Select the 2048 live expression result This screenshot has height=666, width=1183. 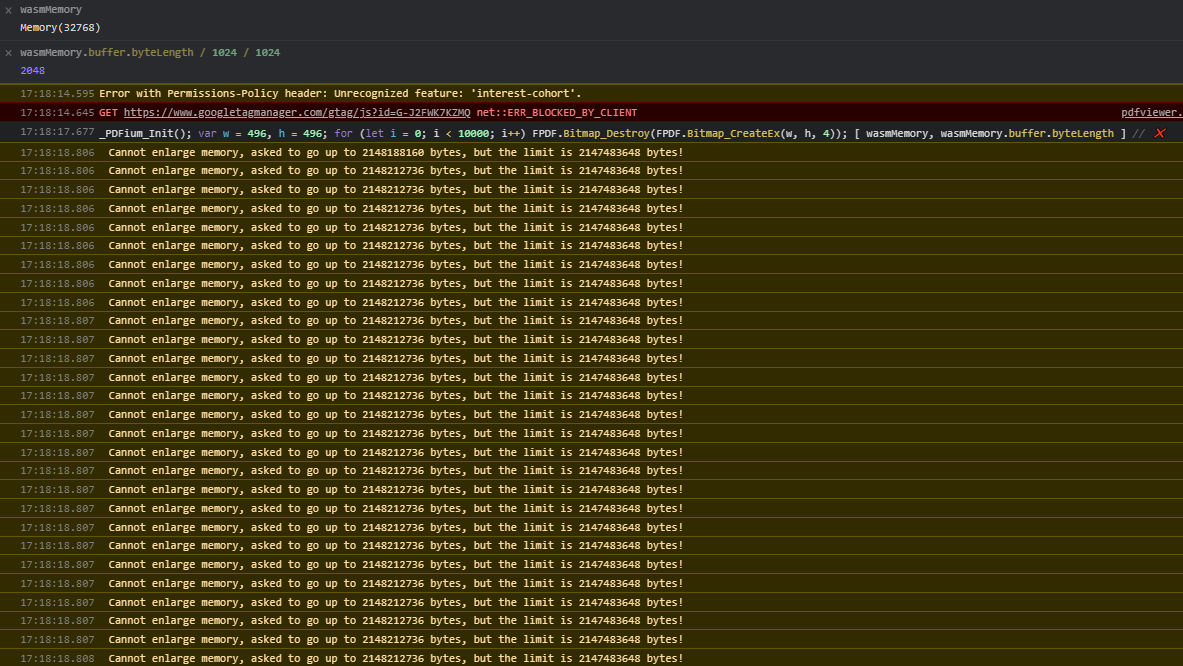click(32, 71)
